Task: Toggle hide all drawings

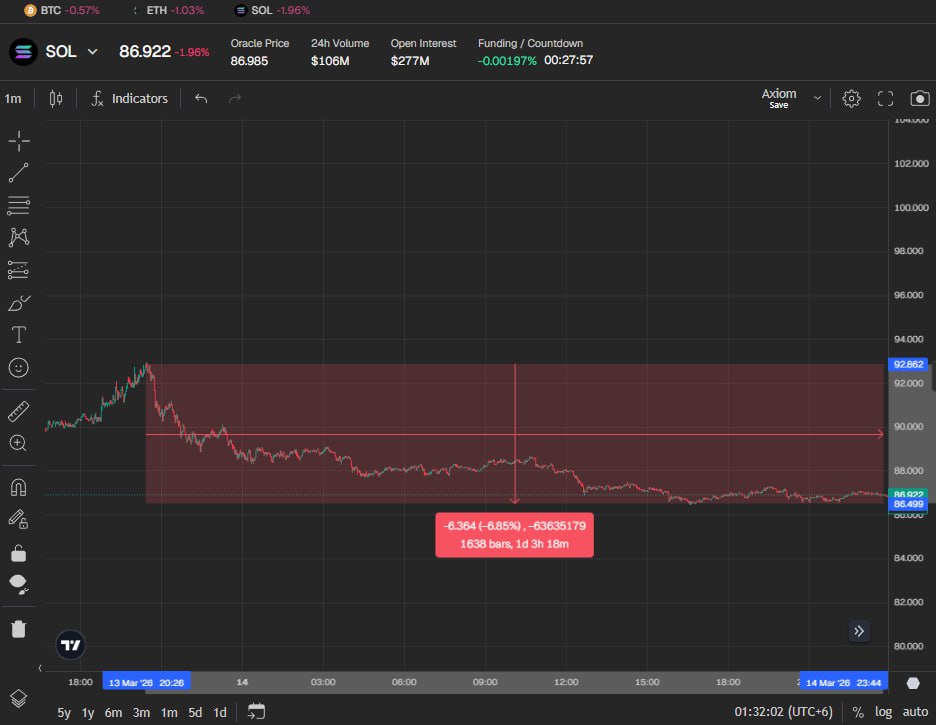Action: tap(19, 585)
